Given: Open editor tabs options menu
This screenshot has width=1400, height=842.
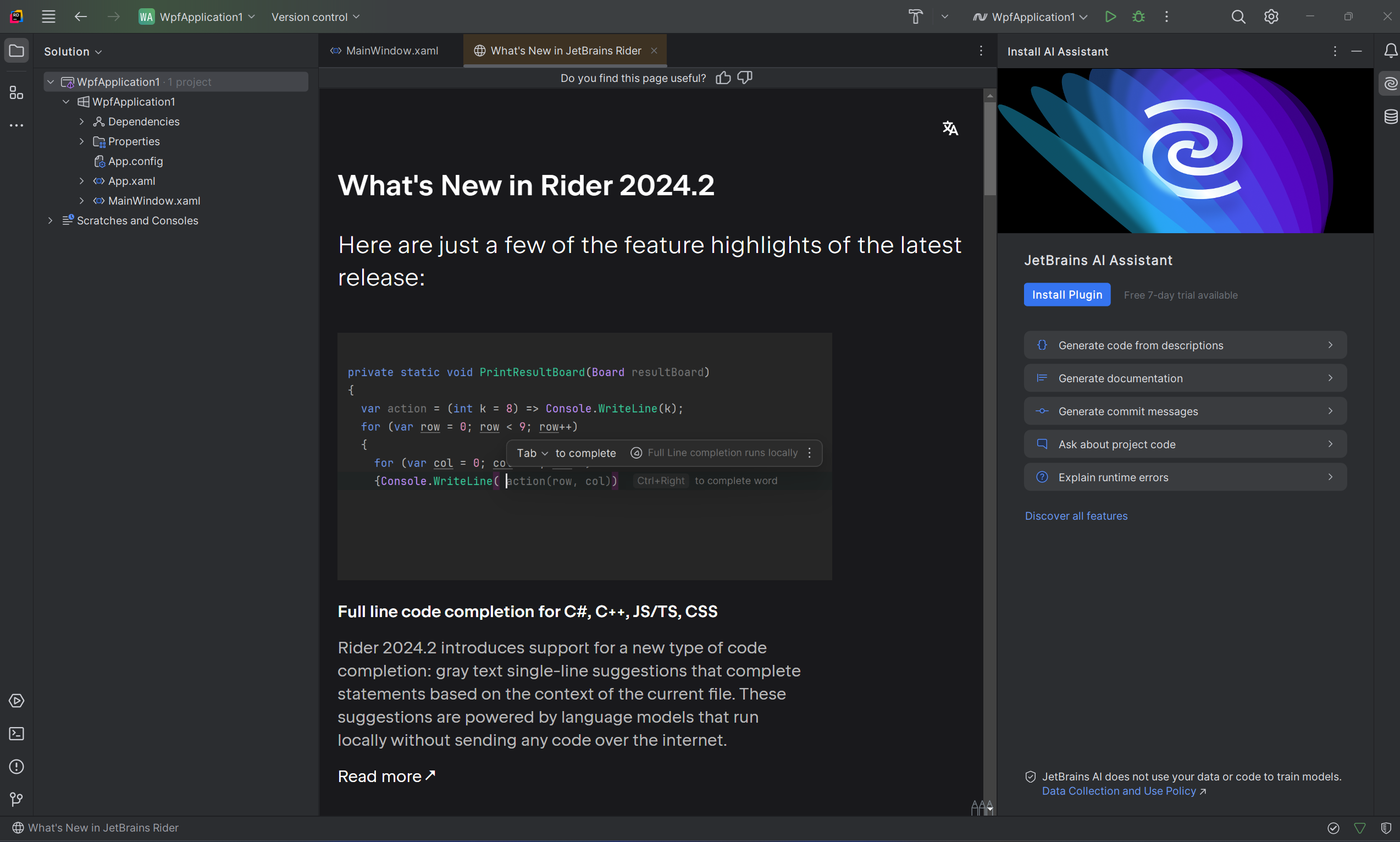Looking at the screenshot, I should tap(981, 51).
